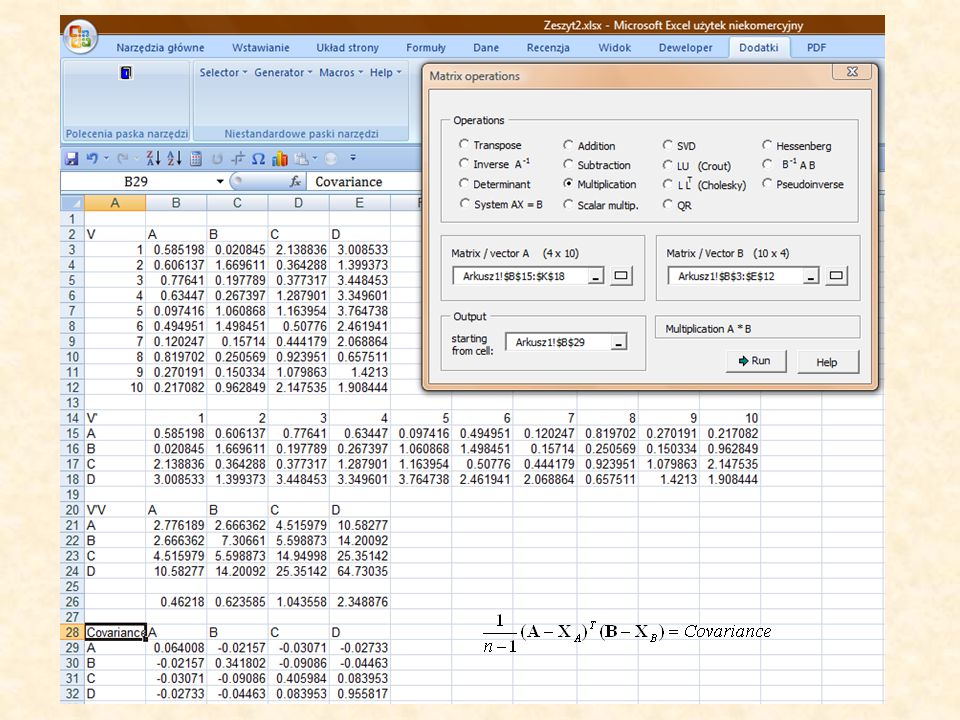The height and width of the screenshot is (720, 960).
Task: Click the equation fraction icon
Action: pyautogui.click(x=238, y=159)
